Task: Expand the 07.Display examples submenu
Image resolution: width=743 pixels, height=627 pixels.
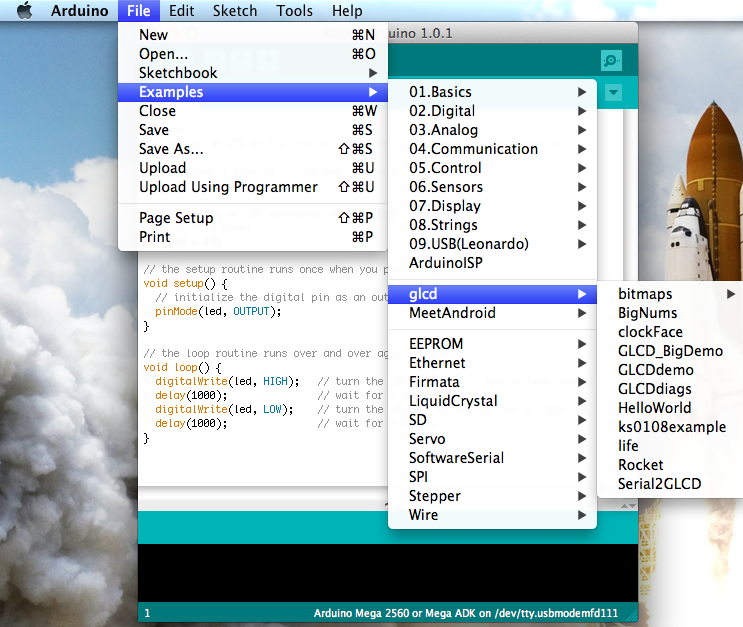Action: tap(492, 206)
